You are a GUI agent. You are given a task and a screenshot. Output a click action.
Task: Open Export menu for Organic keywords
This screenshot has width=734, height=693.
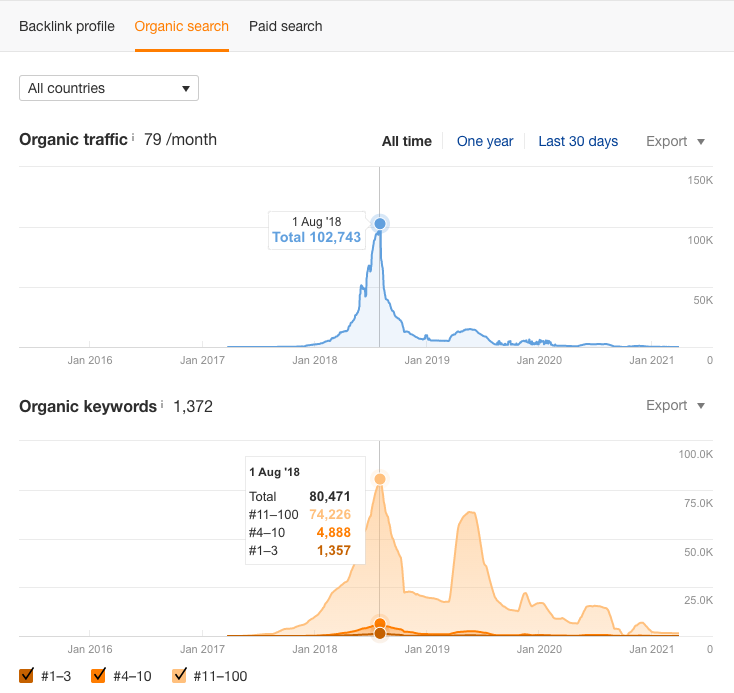click(675, 405)
